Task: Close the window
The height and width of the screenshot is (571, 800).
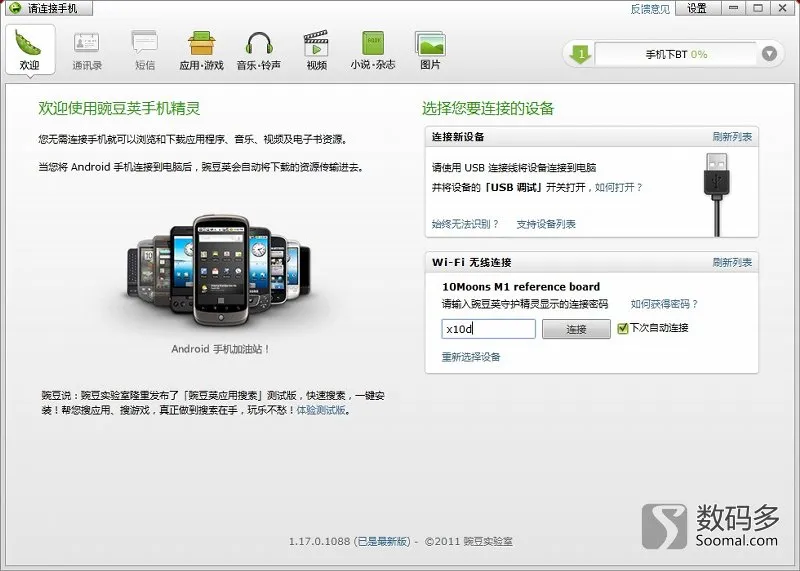Action: click(783, 8)
